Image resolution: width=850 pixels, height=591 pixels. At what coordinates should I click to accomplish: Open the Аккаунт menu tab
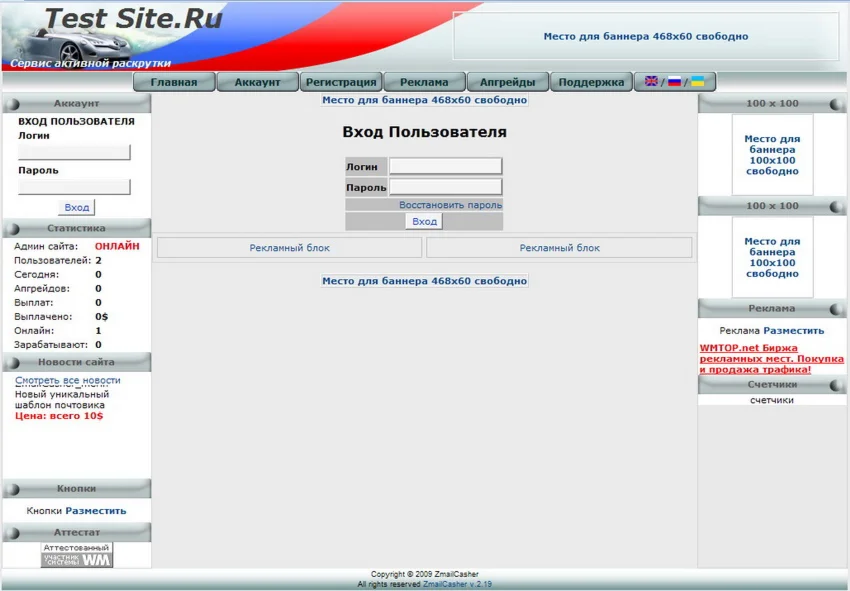click(257, 82)
